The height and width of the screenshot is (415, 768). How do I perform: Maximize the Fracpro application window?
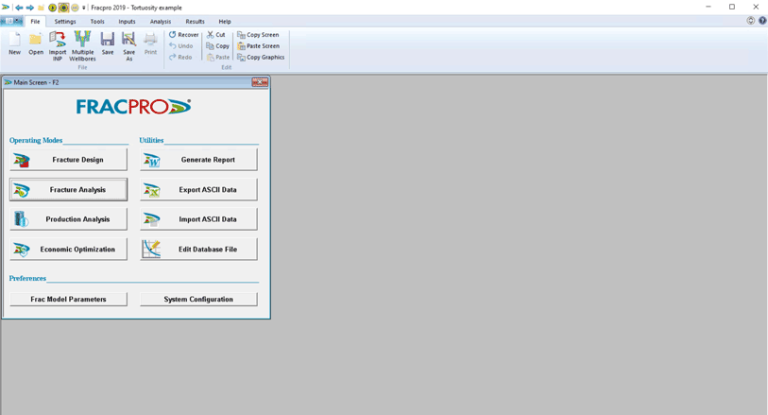(732, 7)
